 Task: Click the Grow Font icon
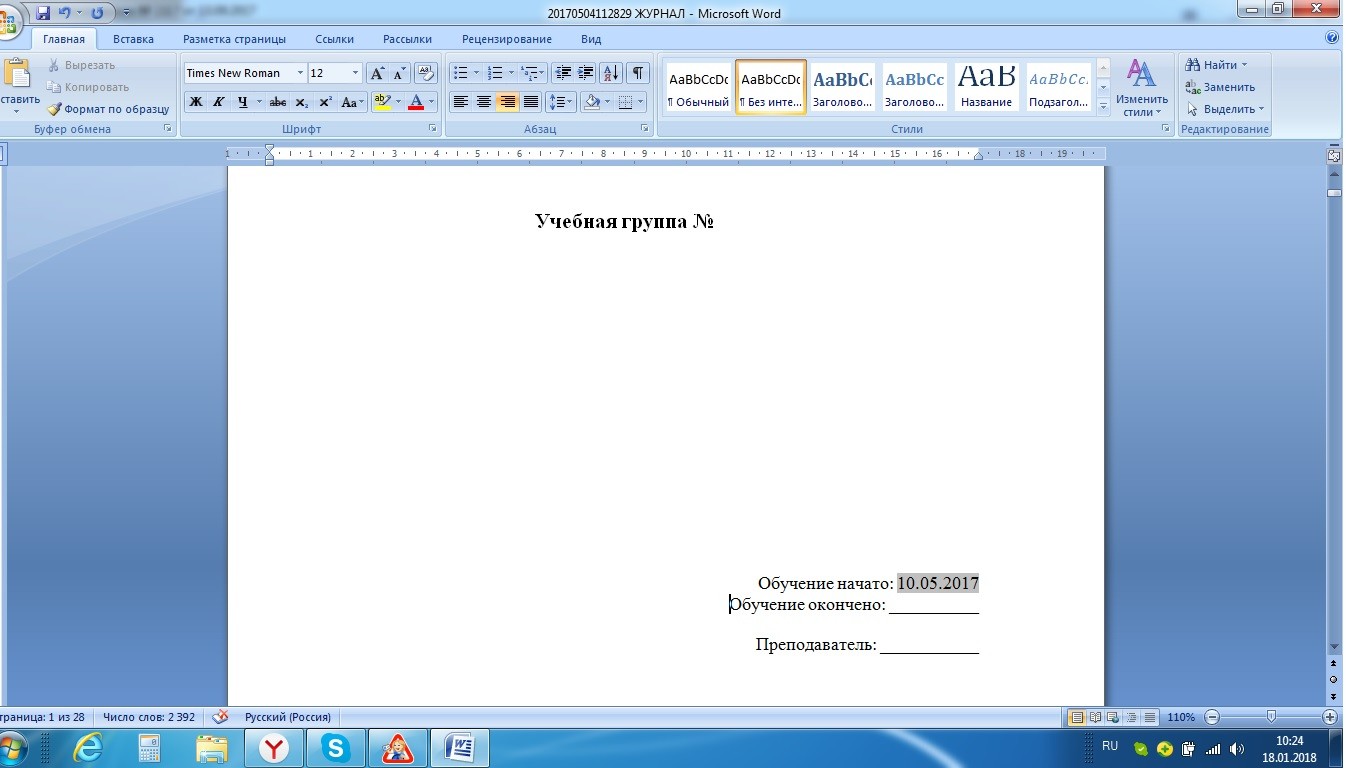[377, 73]
